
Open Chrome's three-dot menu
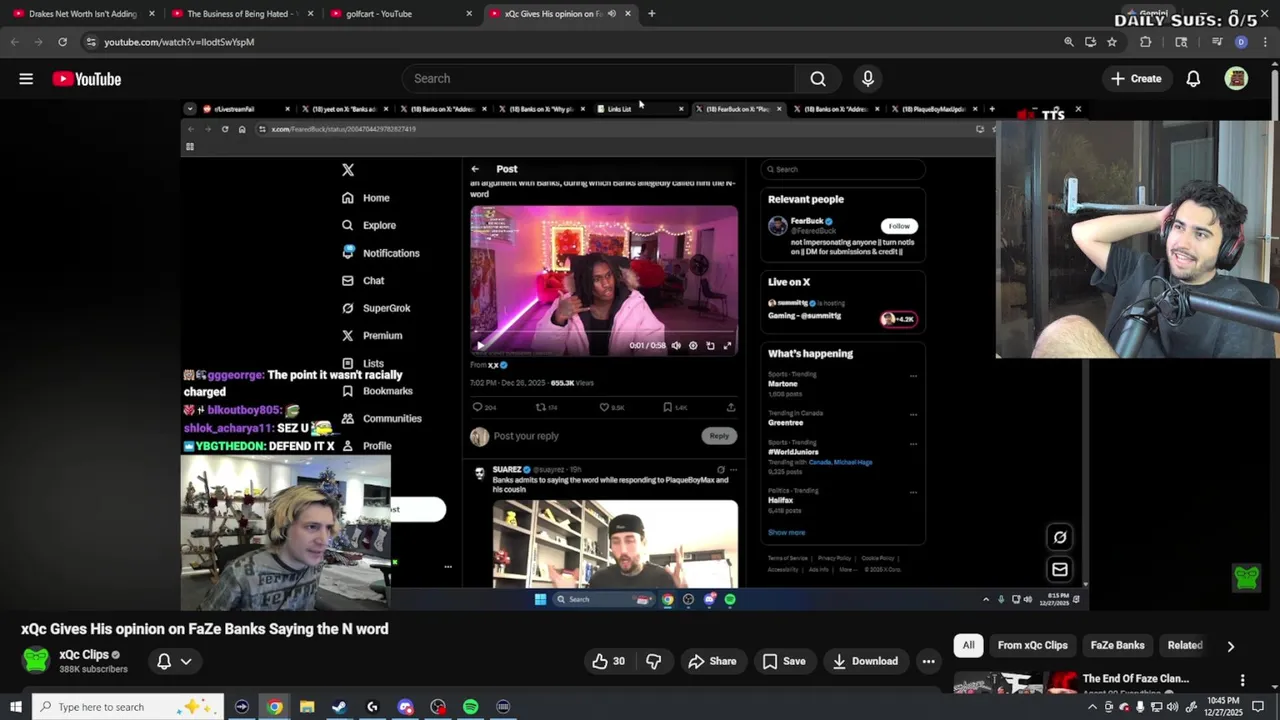[1264, 42]
